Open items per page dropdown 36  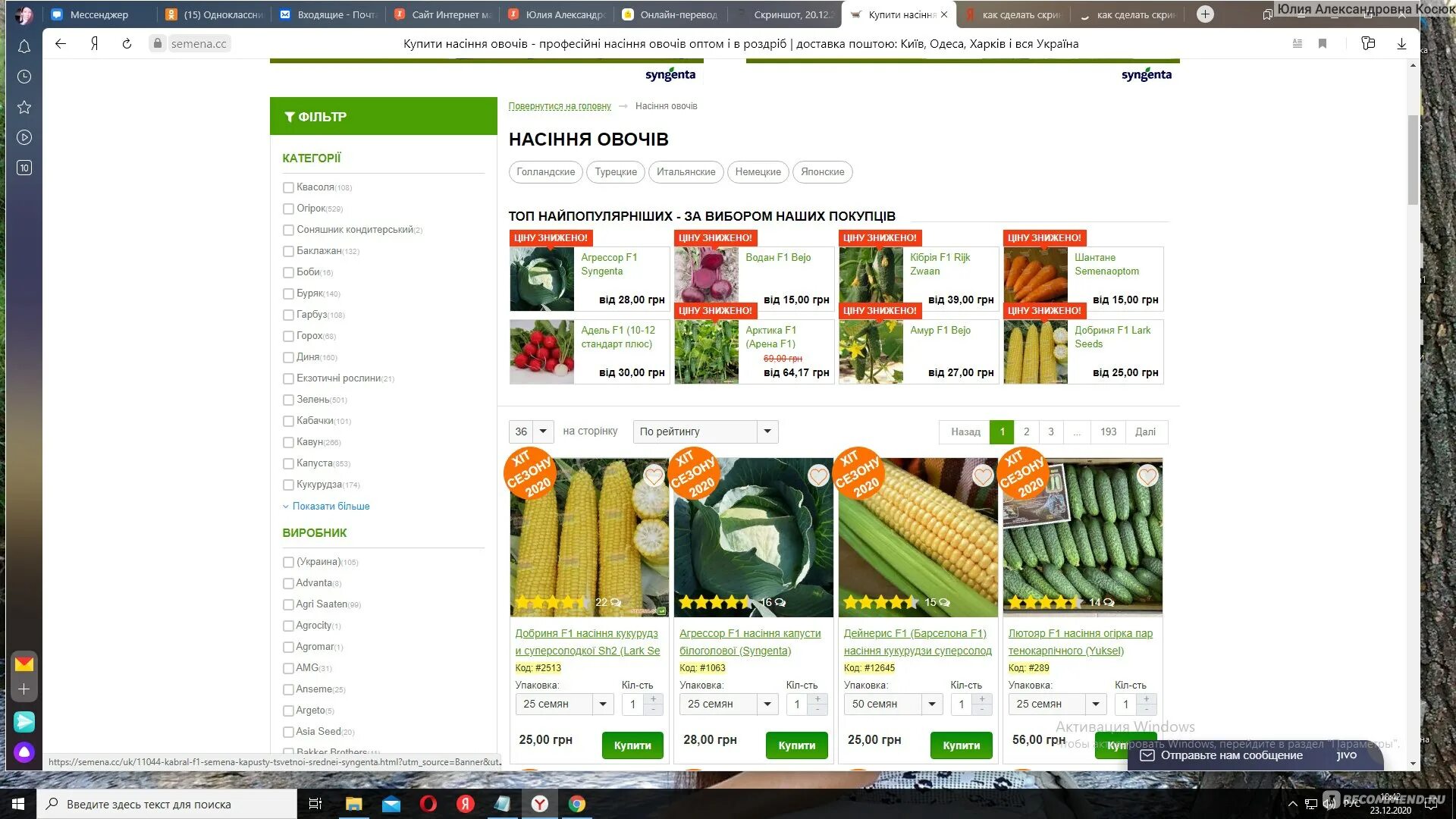pyautogui.click(x=532, y=431)
